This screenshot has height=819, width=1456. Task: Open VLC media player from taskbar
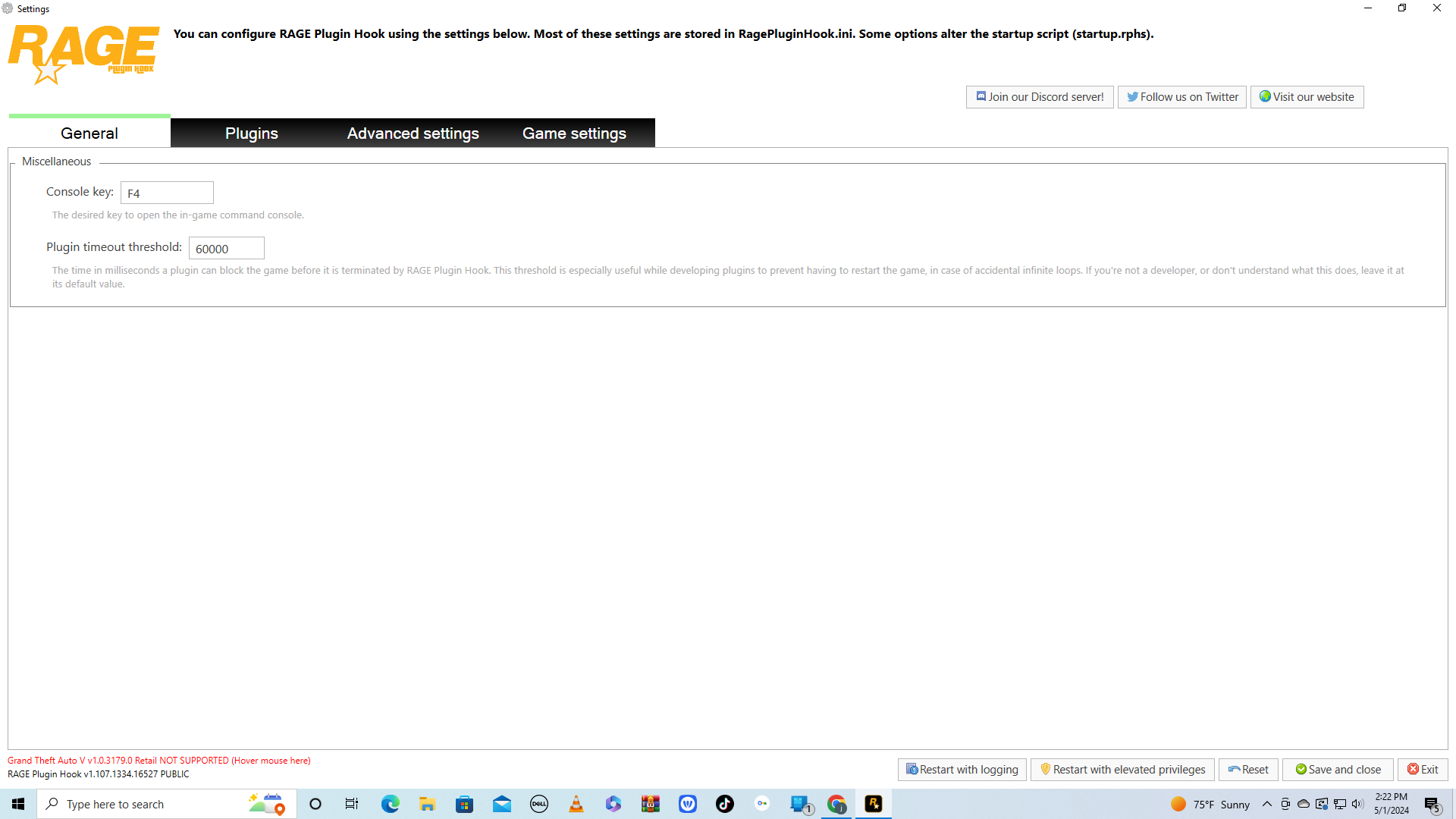pos(576,805)
